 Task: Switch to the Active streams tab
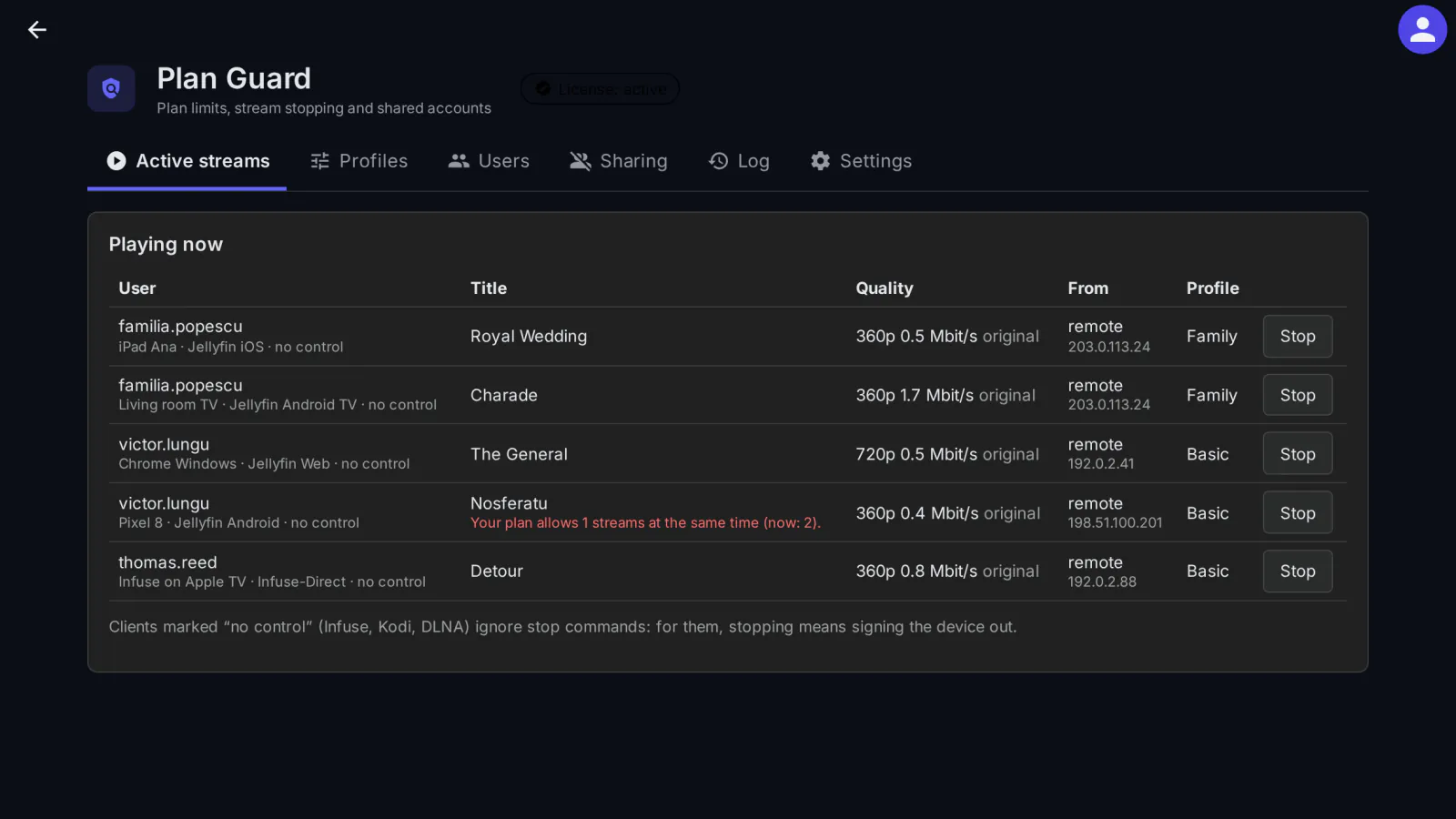[x=187, y=161]
